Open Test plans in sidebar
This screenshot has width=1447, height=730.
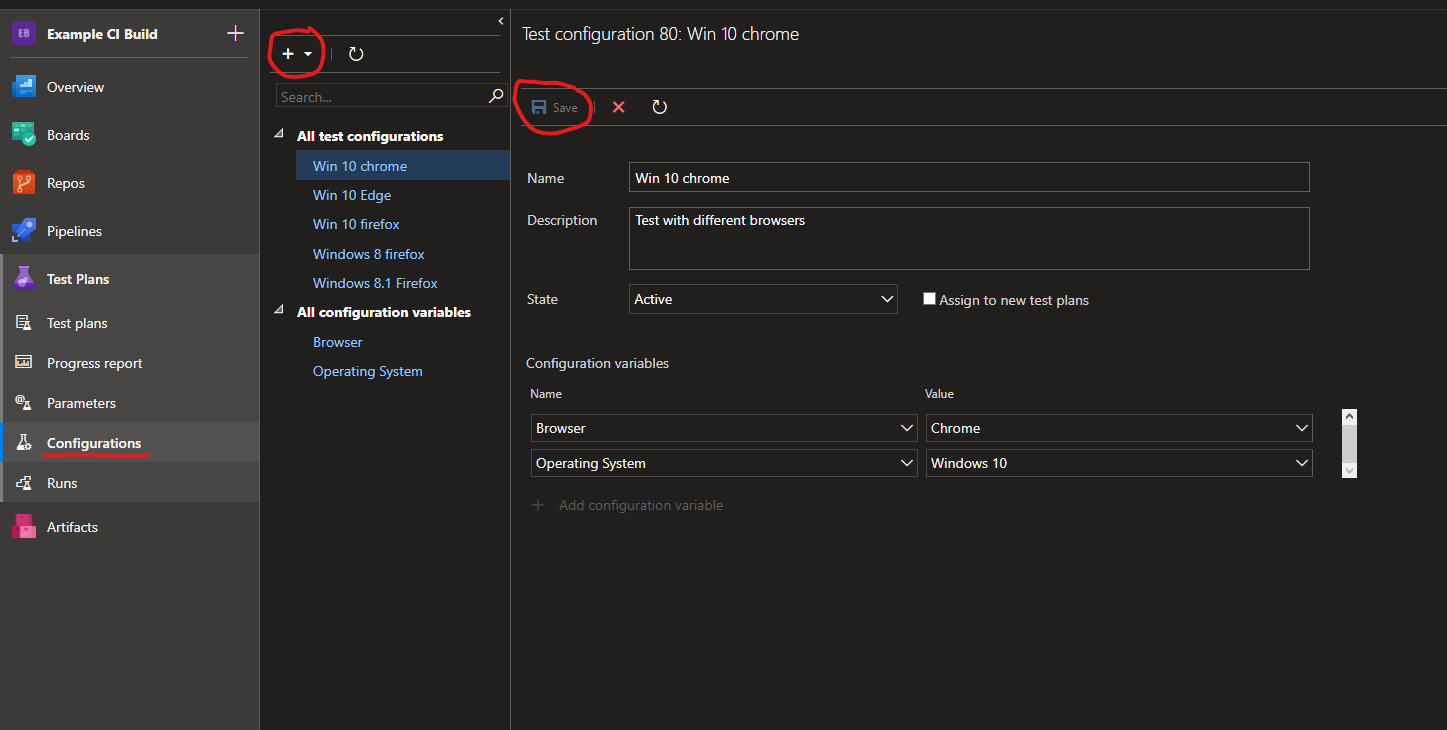[77, 323]
